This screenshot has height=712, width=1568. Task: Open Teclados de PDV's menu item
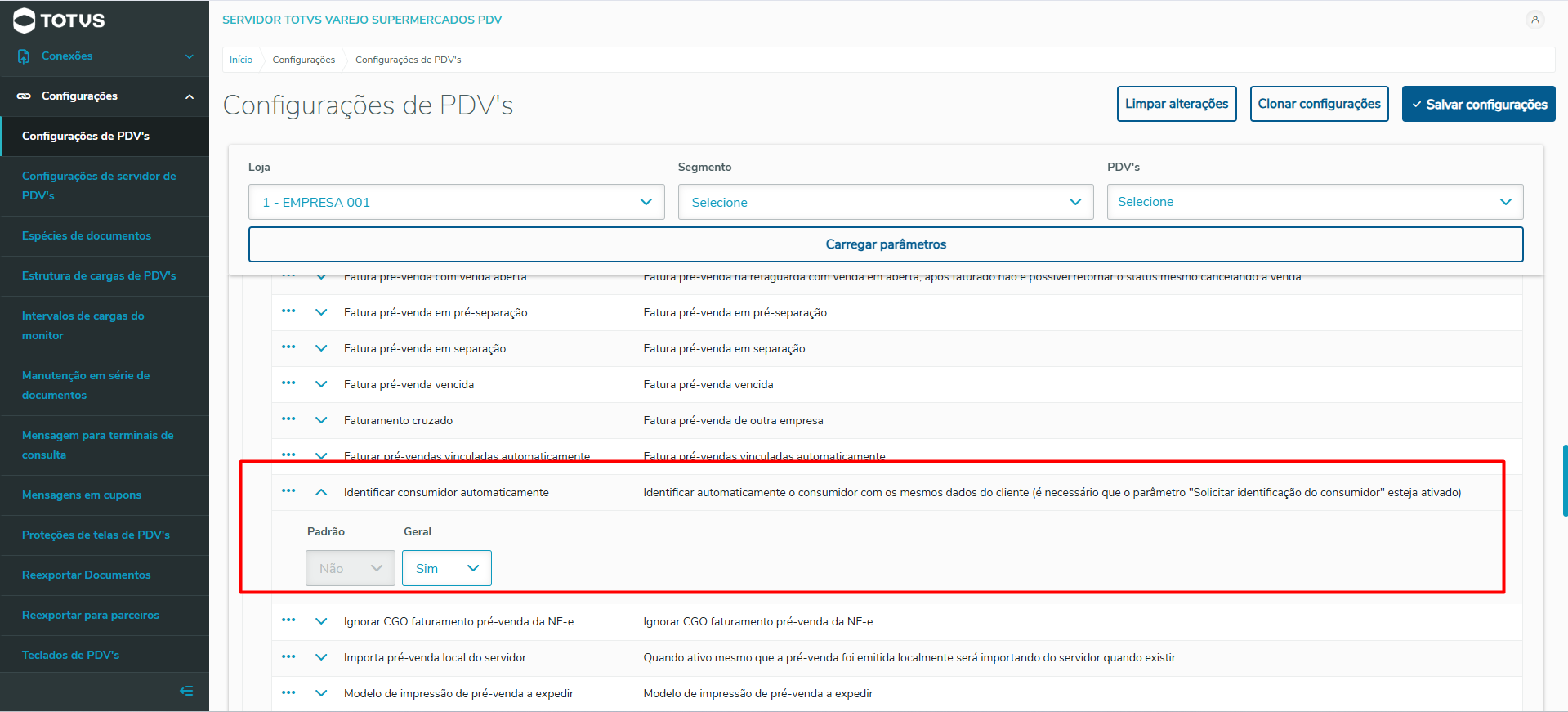coord(105,656)
